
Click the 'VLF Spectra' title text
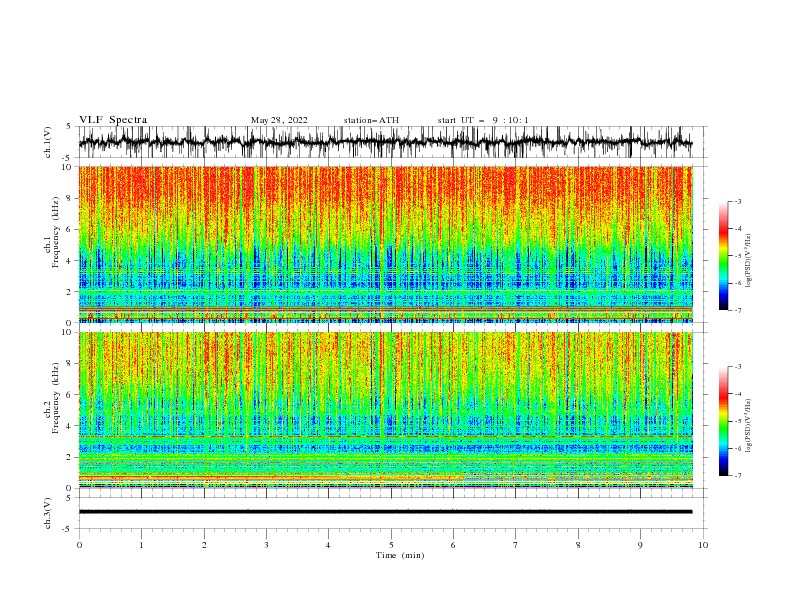point(113,120)
